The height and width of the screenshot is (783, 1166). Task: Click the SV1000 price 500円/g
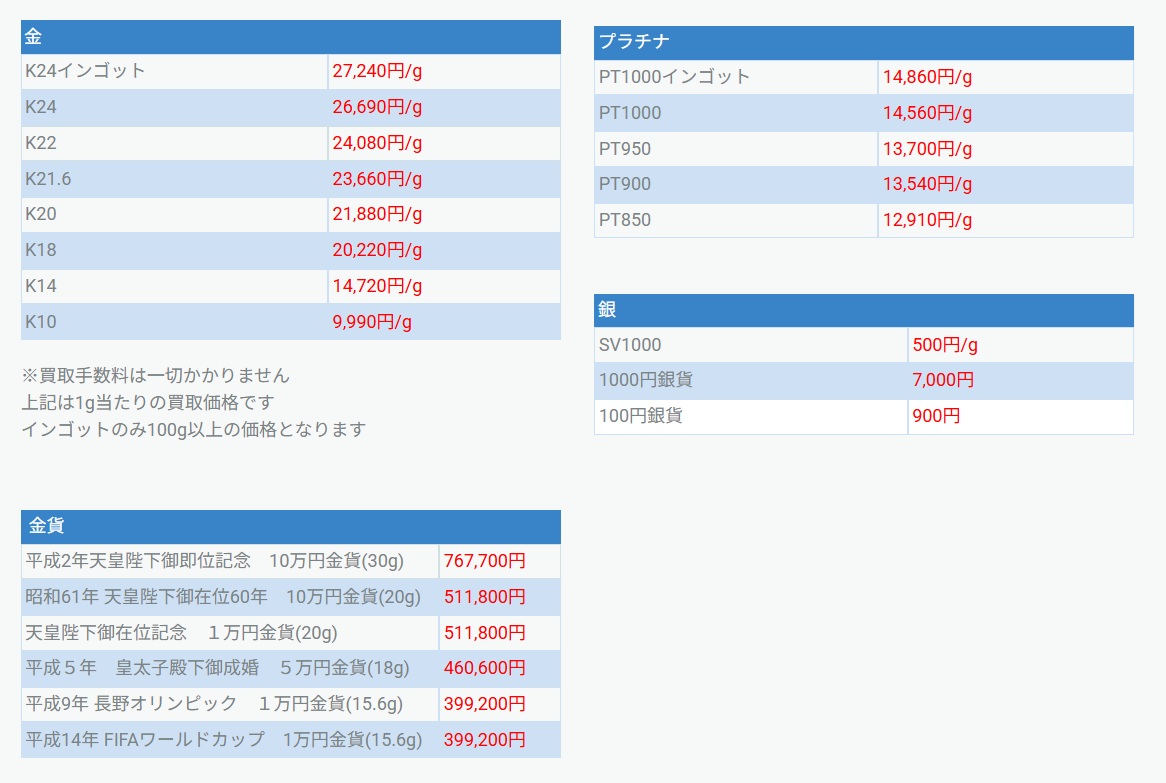944,345
